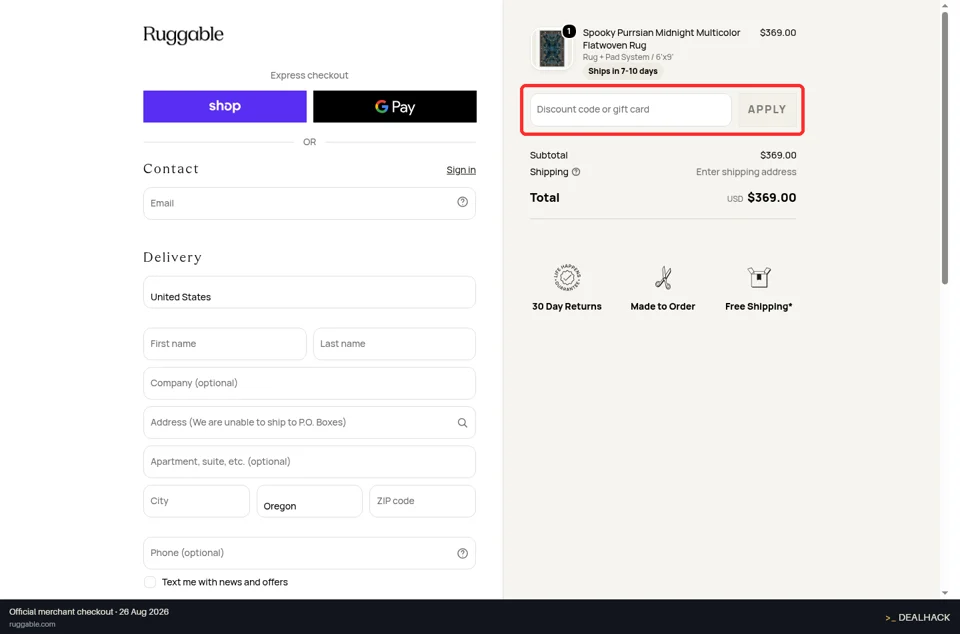The width and height of the screenshot is (960, 634).
Task: Click the Address input field
Action: (309, 422)
